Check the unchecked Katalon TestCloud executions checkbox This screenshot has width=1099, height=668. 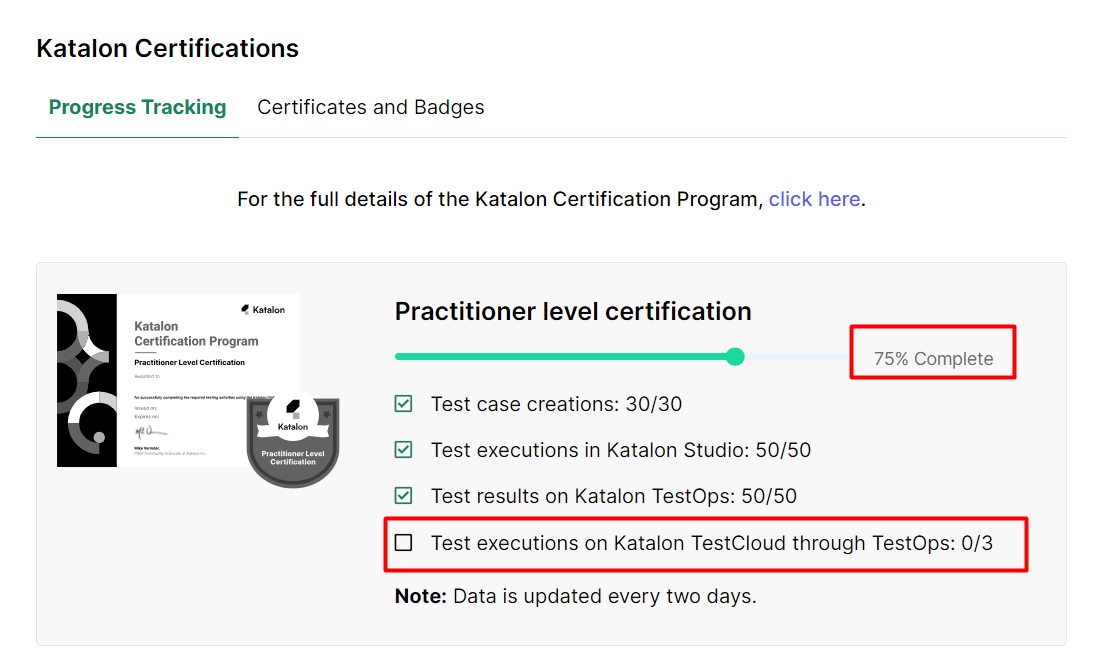point(404,543)
